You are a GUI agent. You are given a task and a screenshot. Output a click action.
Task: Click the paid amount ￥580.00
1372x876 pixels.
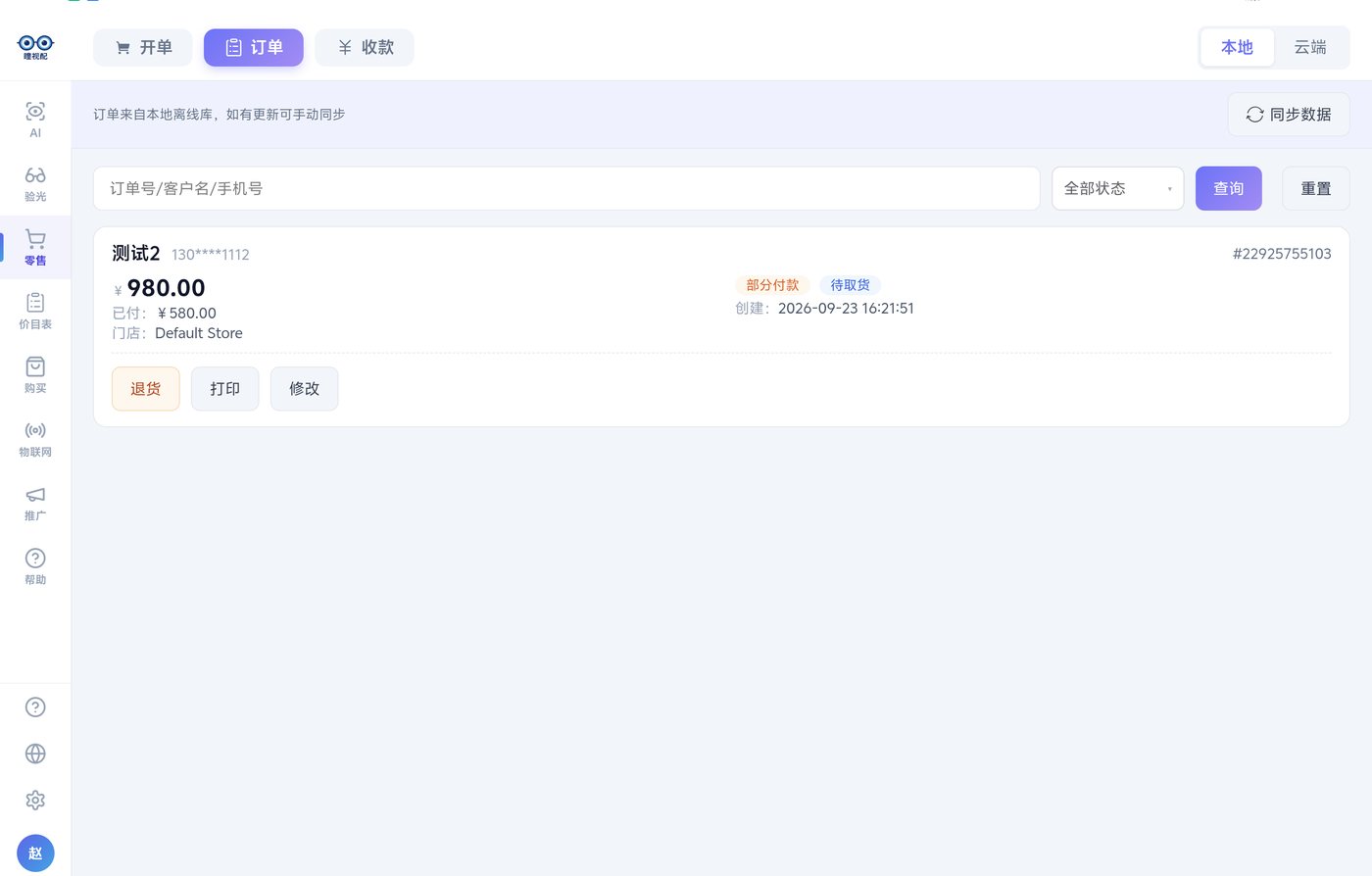coord(186,314)
